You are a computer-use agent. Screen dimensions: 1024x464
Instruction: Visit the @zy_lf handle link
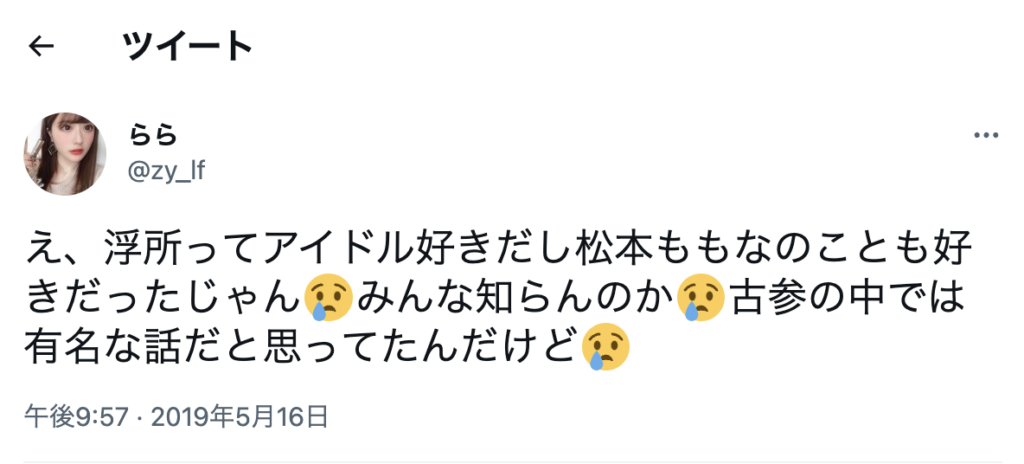pyautogui.click(x=167, y=171)
